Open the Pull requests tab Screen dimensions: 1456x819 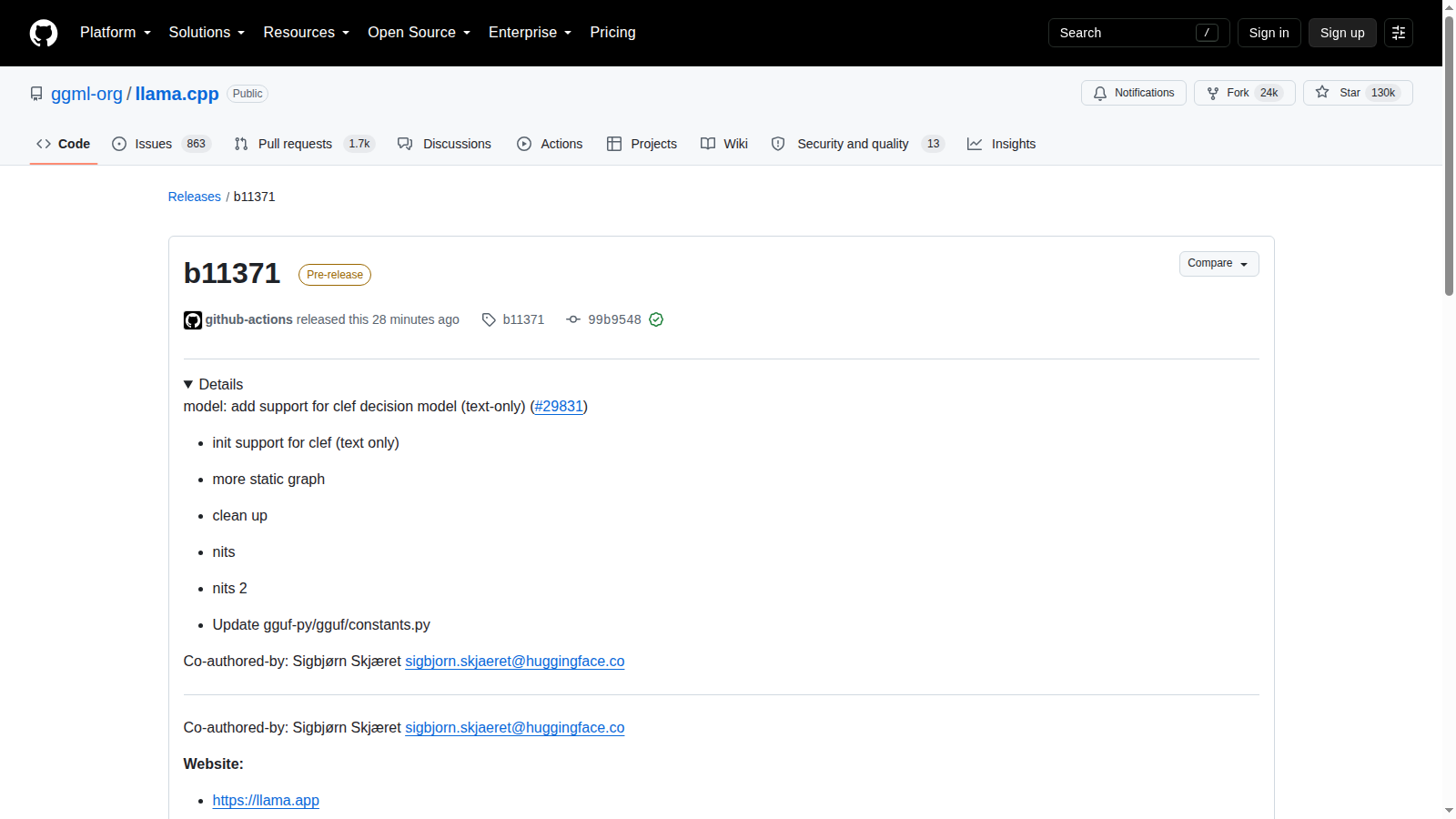pos(304,144)
